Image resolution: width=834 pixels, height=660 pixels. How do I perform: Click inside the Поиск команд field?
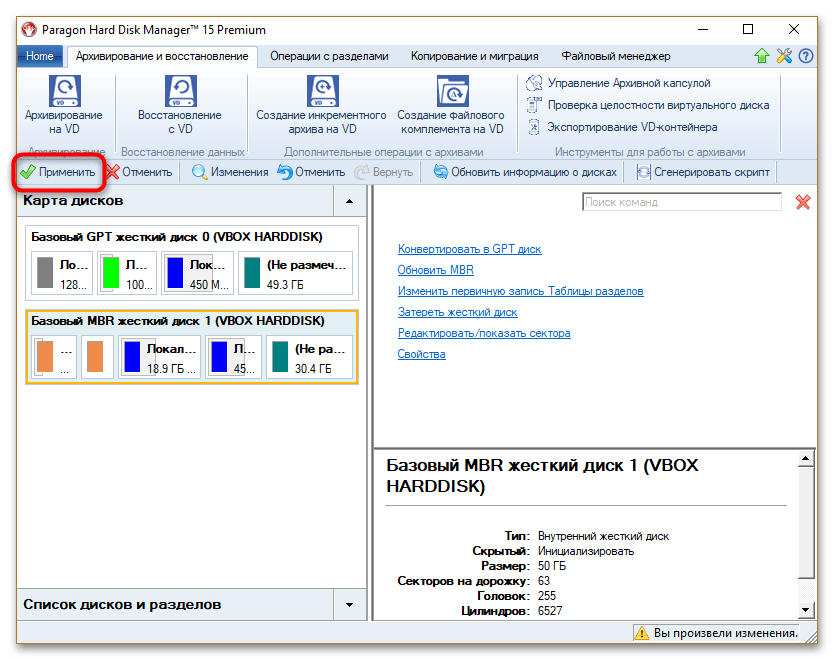pos(682,202)
